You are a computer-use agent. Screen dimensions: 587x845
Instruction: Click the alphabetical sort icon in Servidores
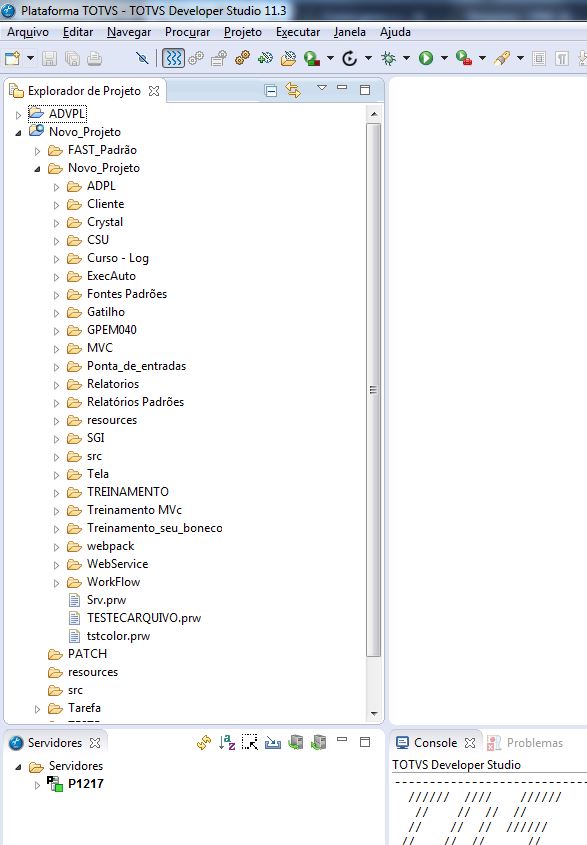click(x=227, y=742)
